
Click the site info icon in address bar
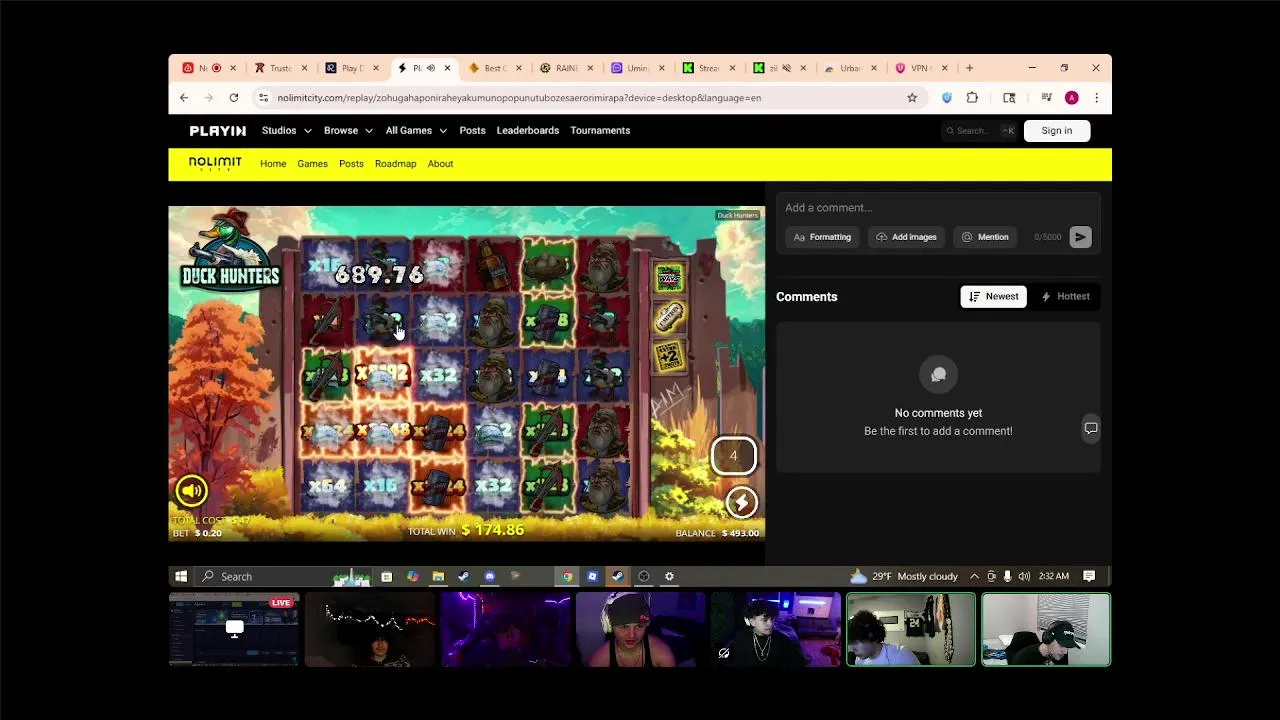click(263, 98)
